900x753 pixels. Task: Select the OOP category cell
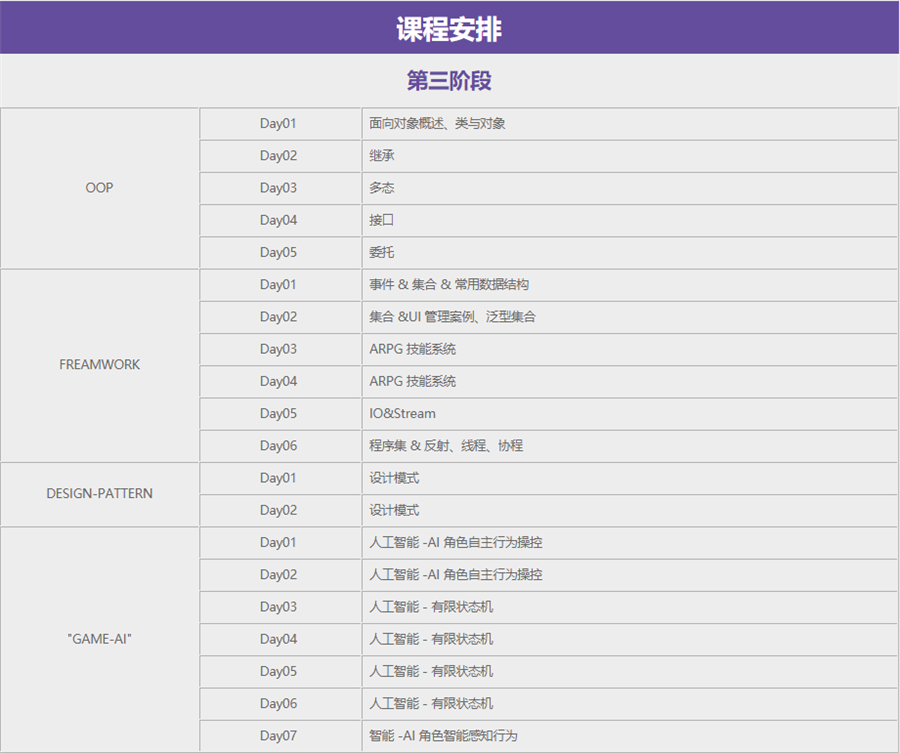point(99,188)
